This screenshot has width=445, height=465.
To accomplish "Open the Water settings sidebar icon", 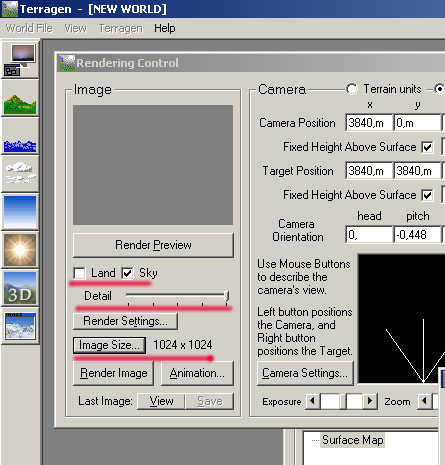I will tap(20, 137).
